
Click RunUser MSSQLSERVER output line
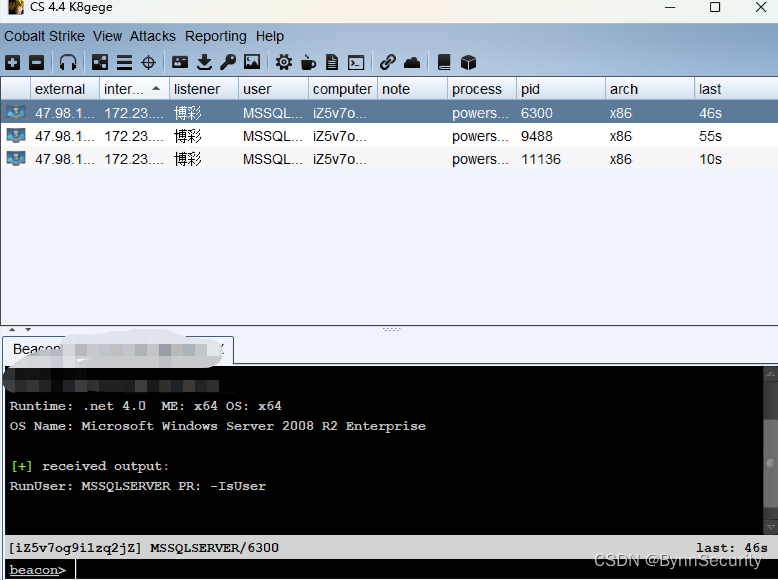tap(137, 486)
